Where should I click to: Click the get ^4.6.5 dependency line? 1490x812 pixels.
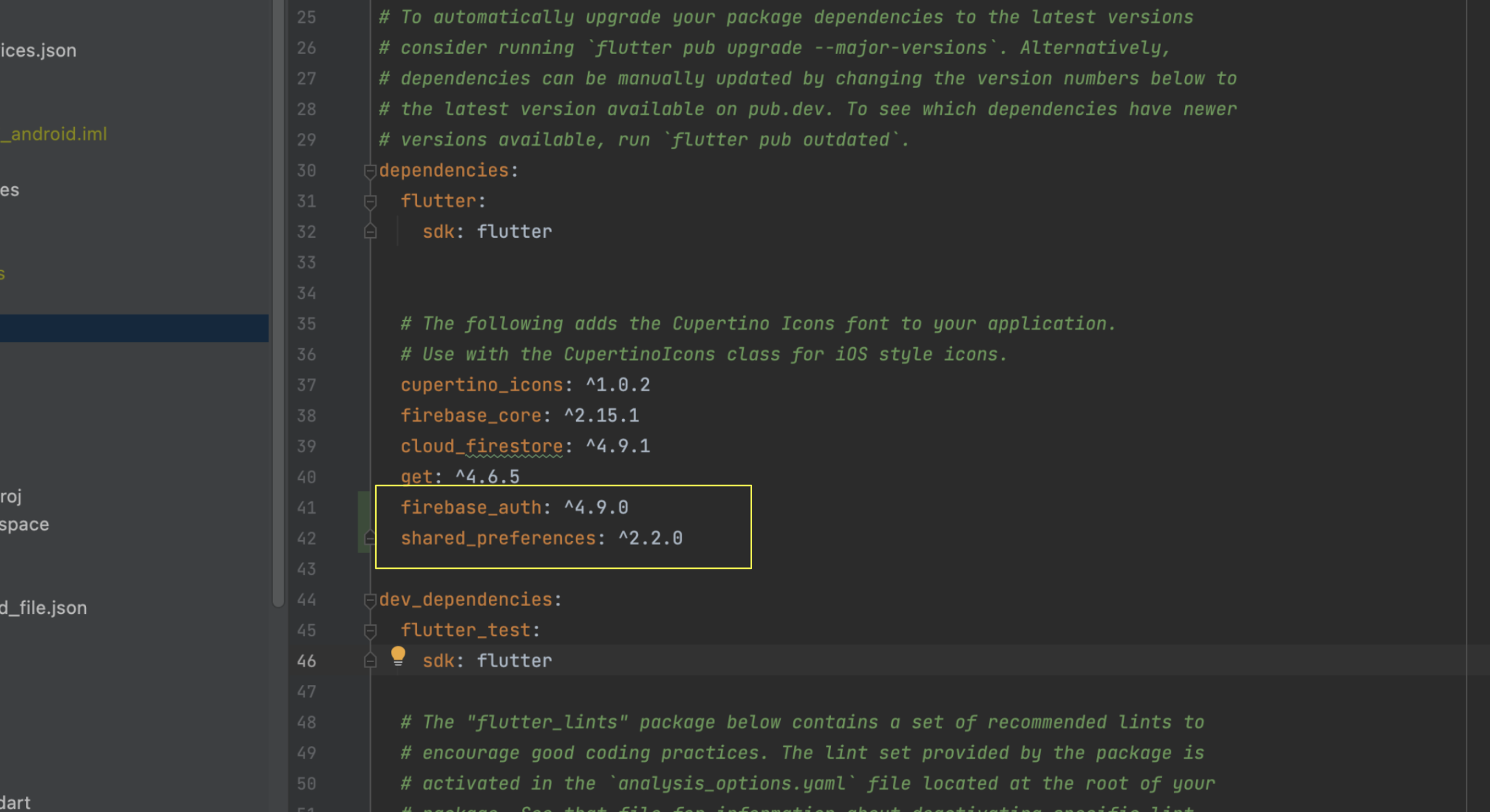pos(460,477)
